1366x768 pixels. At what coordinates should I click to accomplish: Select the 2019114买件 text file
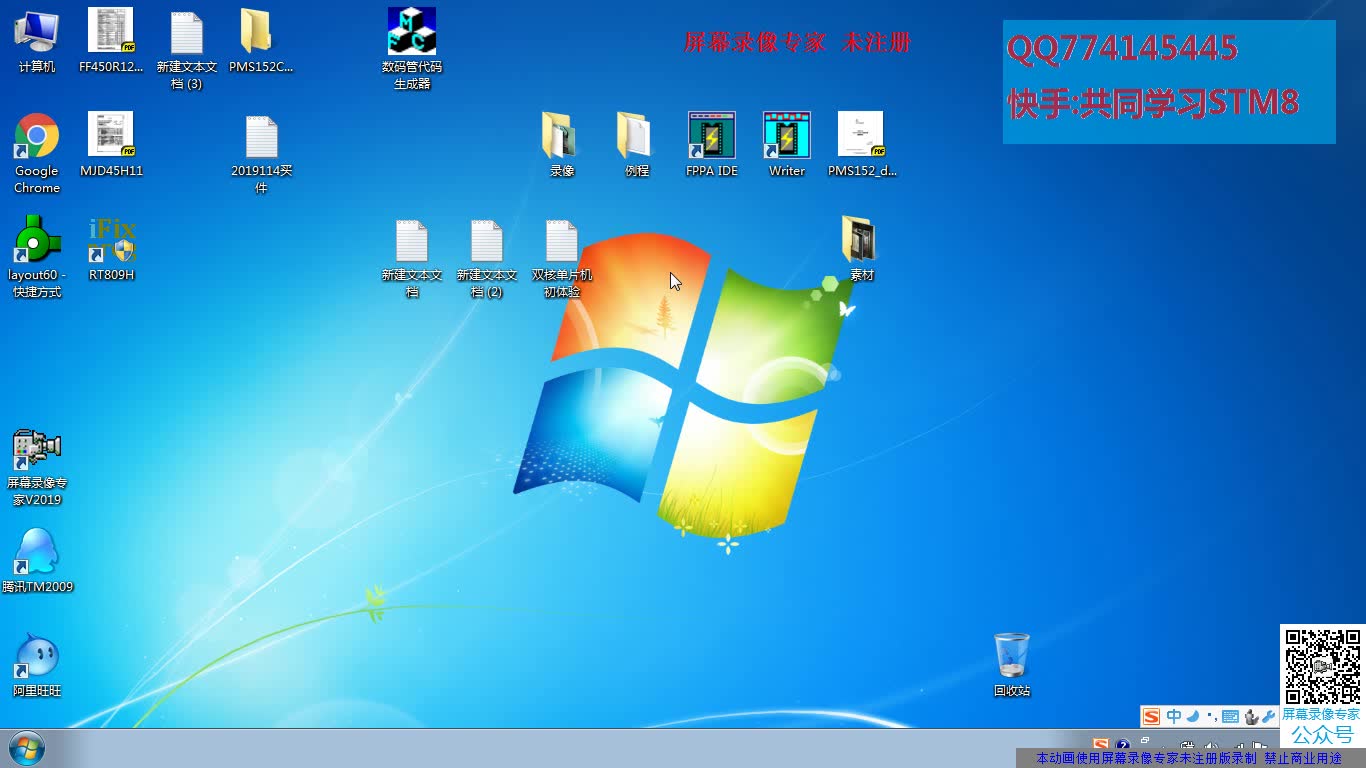click(x=261, y=155)
